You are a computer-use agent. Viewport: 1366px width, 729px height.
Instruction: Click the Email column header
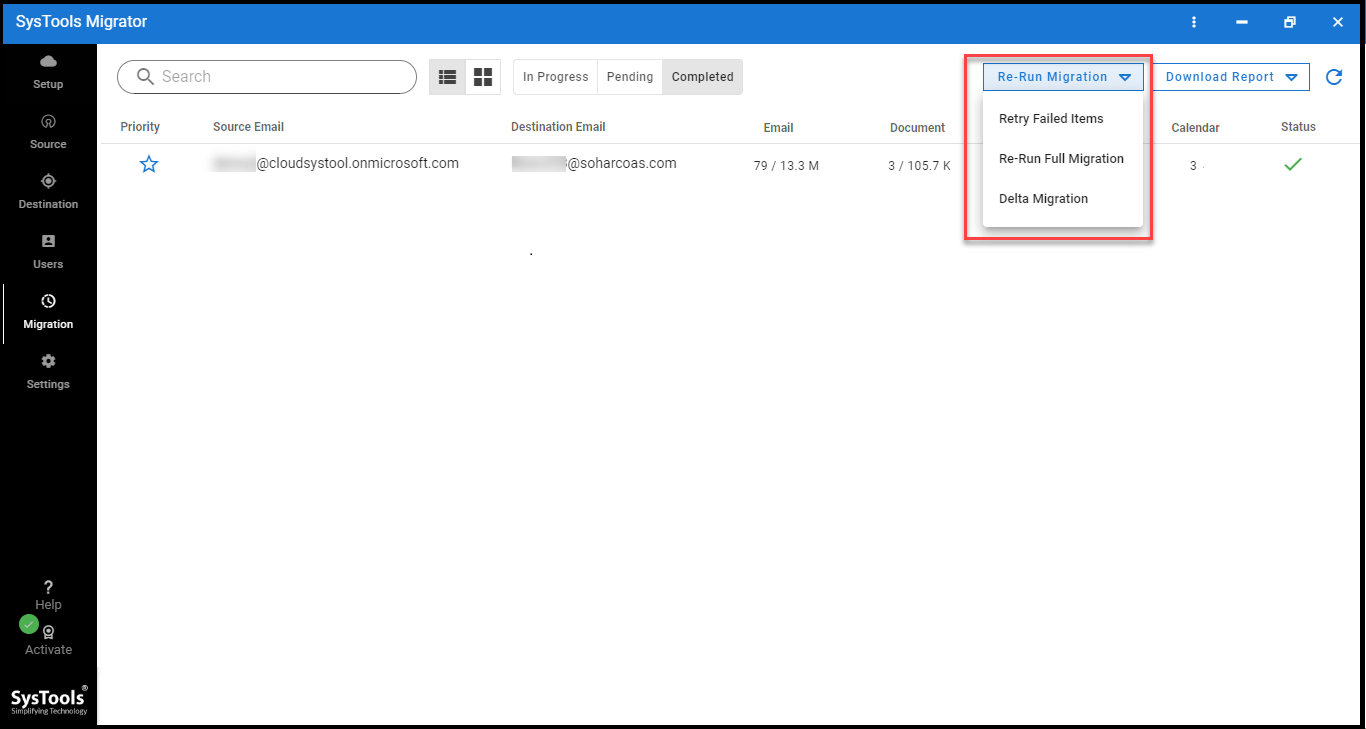778,128
